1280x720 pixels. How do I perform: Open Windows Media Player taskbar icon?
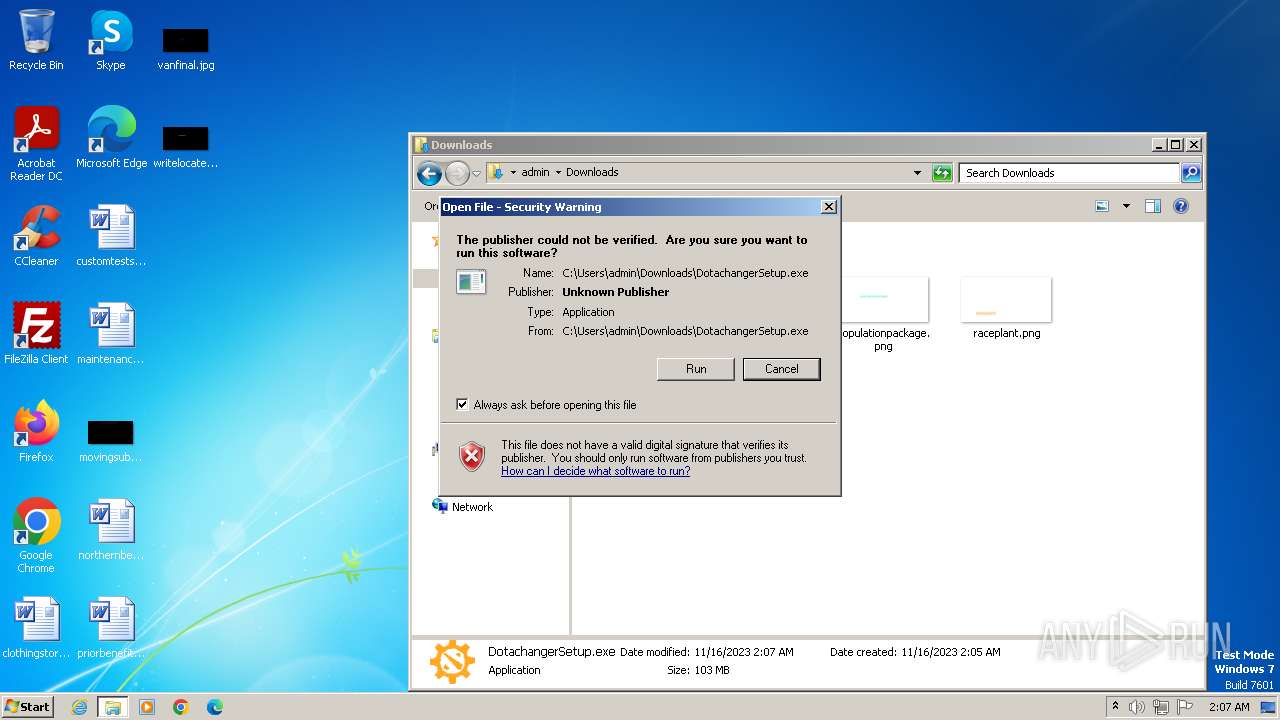147,707
